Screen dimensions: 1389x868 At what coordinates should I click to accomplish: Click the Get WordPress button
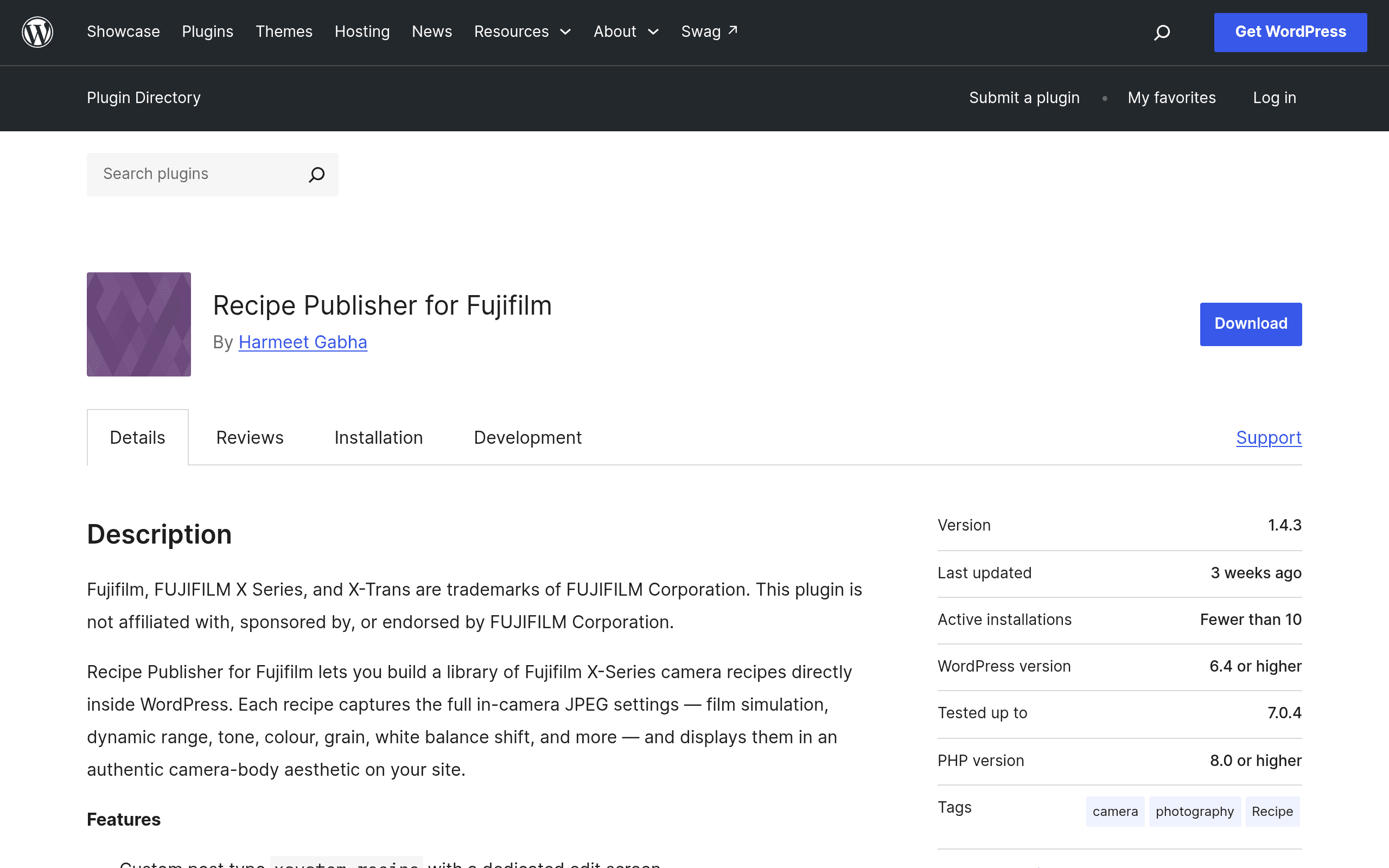[x=1290, y=32]
